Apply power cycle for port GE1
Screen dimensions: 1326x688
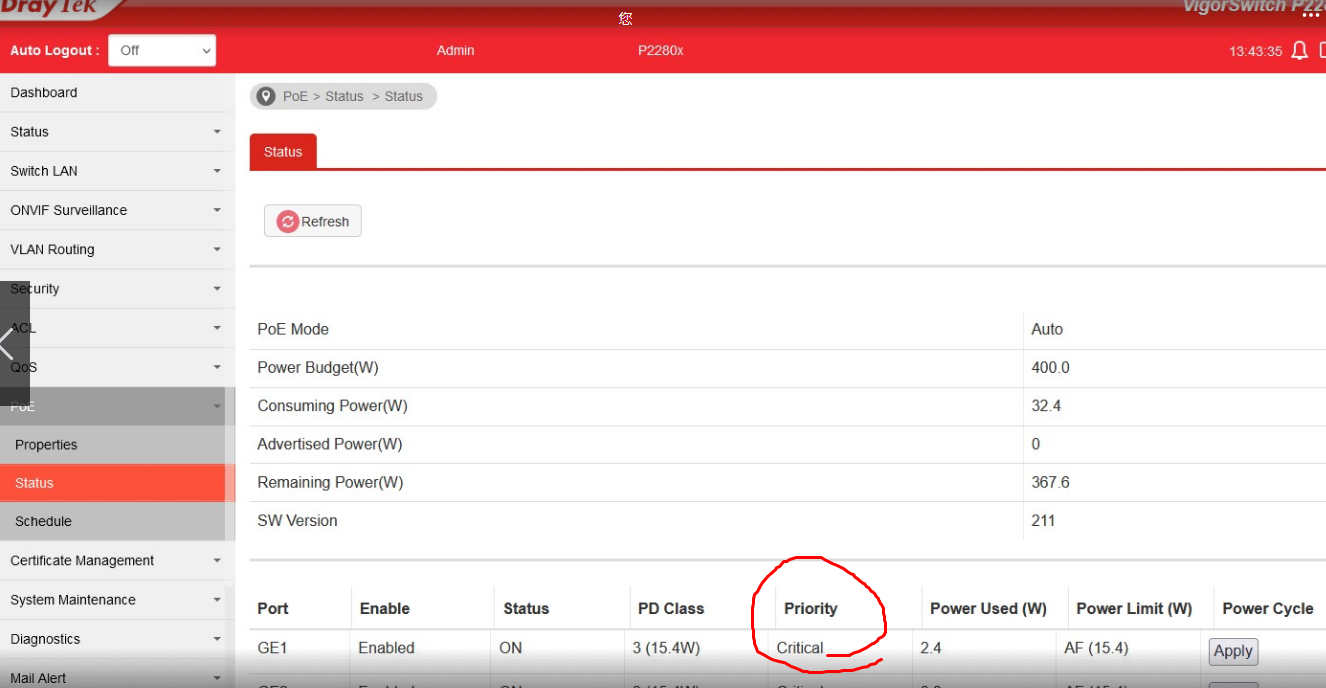(1232, 651)
